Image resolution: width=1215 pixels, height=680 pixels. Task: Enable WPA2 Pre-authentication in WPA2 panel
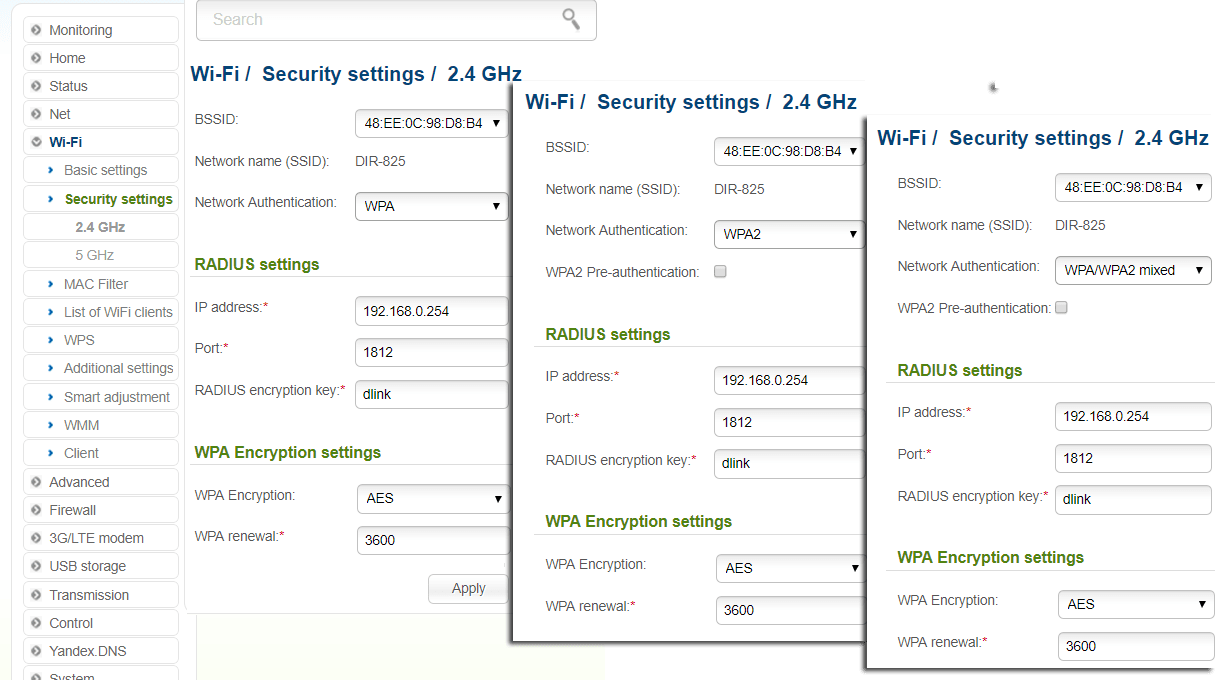point(720,272)
